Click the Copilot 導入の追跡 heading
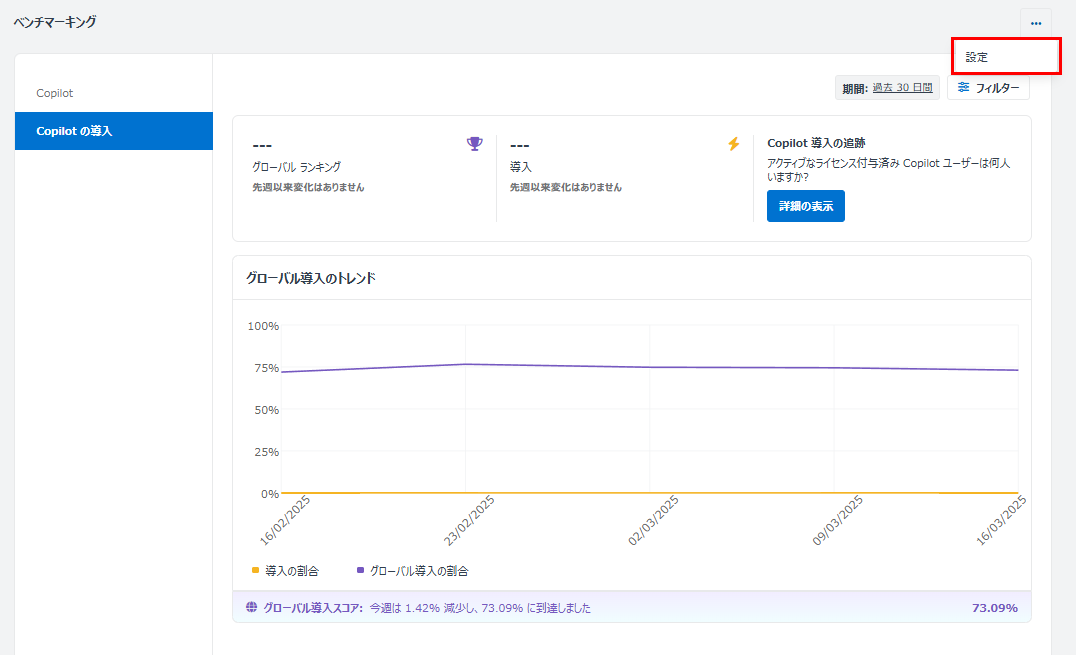Viewport: 1076px width, 655px height. point(816,143)
